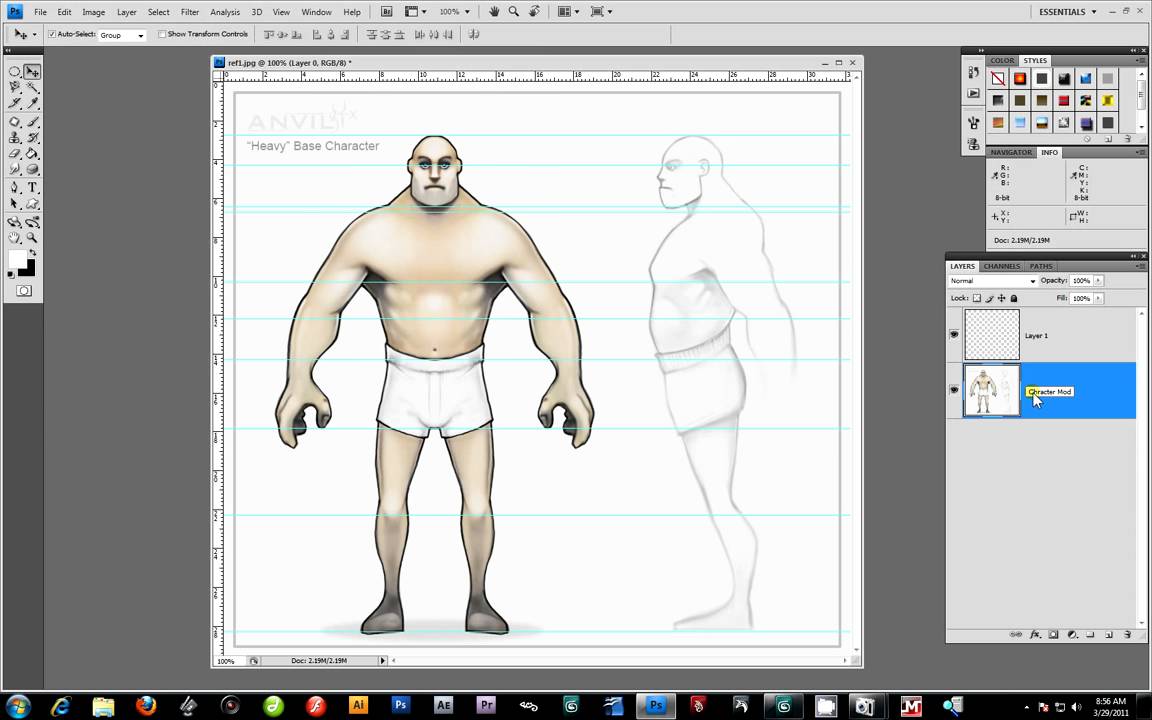Viewport: 1152px width, 720px height.
Task: Select the Move tool in the toolbox
Action: point(32,71)
